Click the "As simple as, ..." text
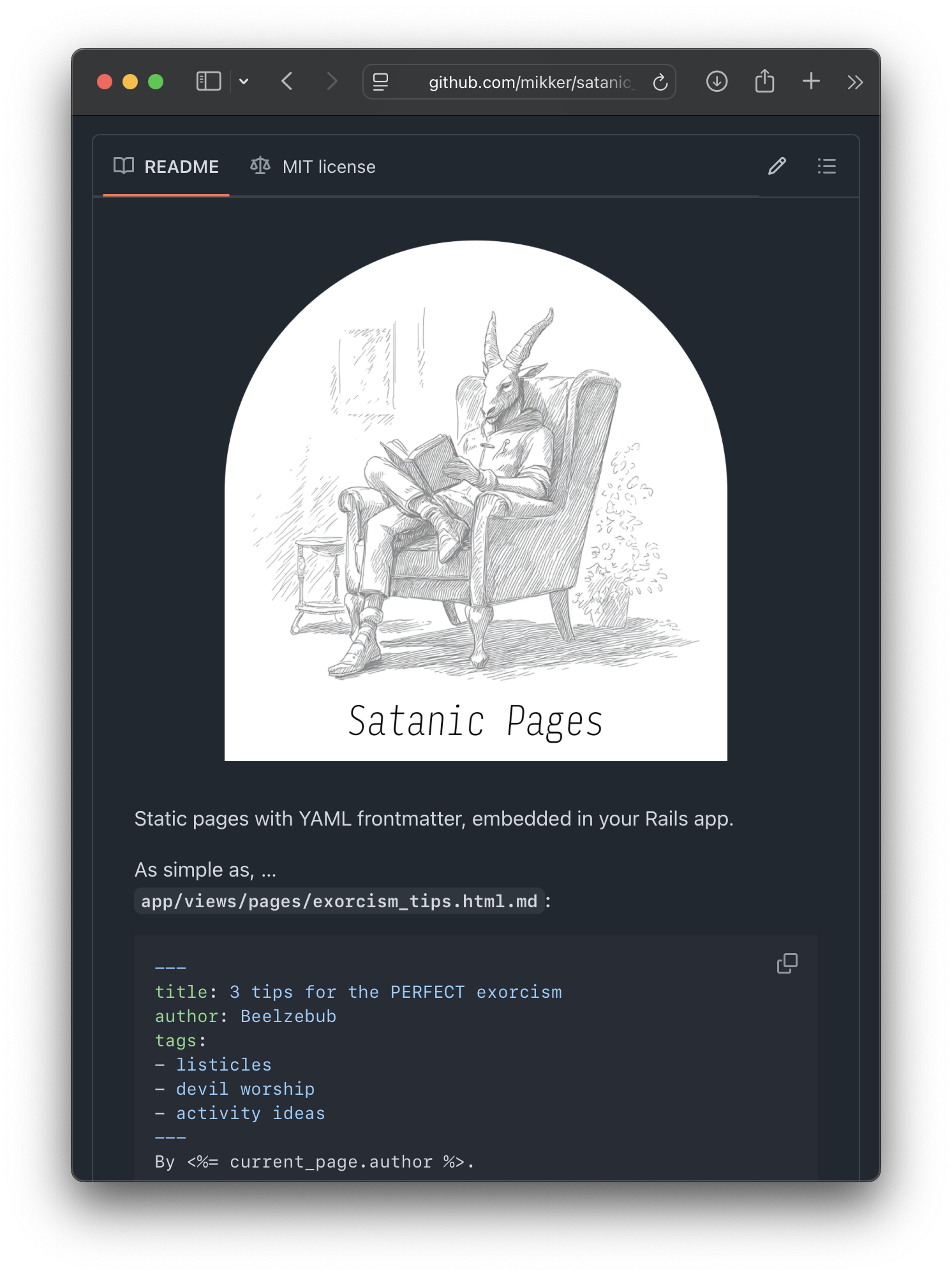 tap(205, 870)
